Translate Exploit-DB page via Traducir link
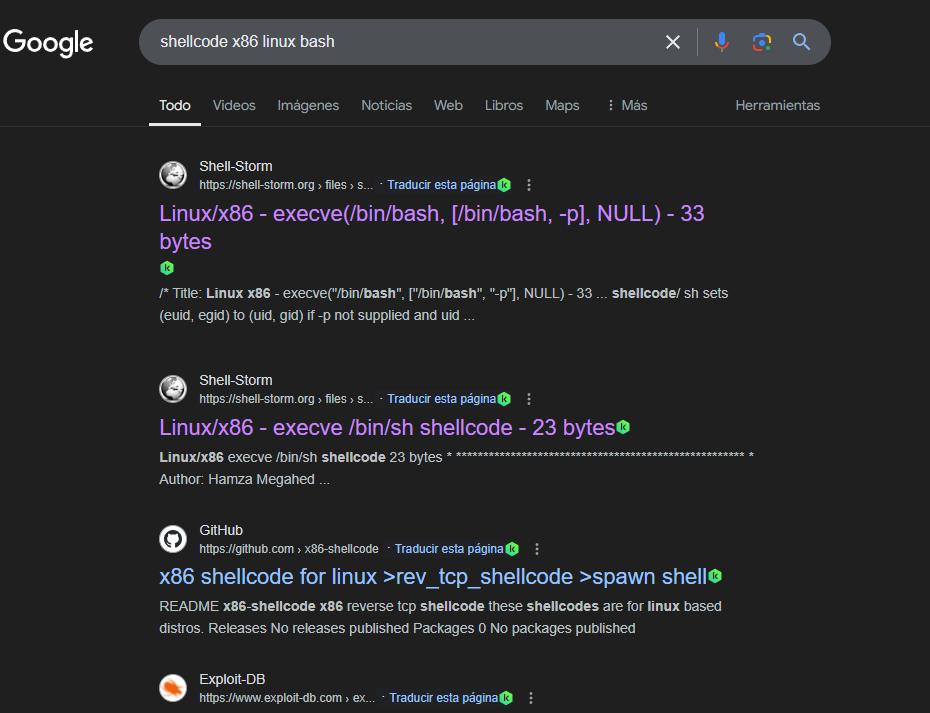This screenshot has width=930, height=713. pyautogui.click(x=443, y=698)
